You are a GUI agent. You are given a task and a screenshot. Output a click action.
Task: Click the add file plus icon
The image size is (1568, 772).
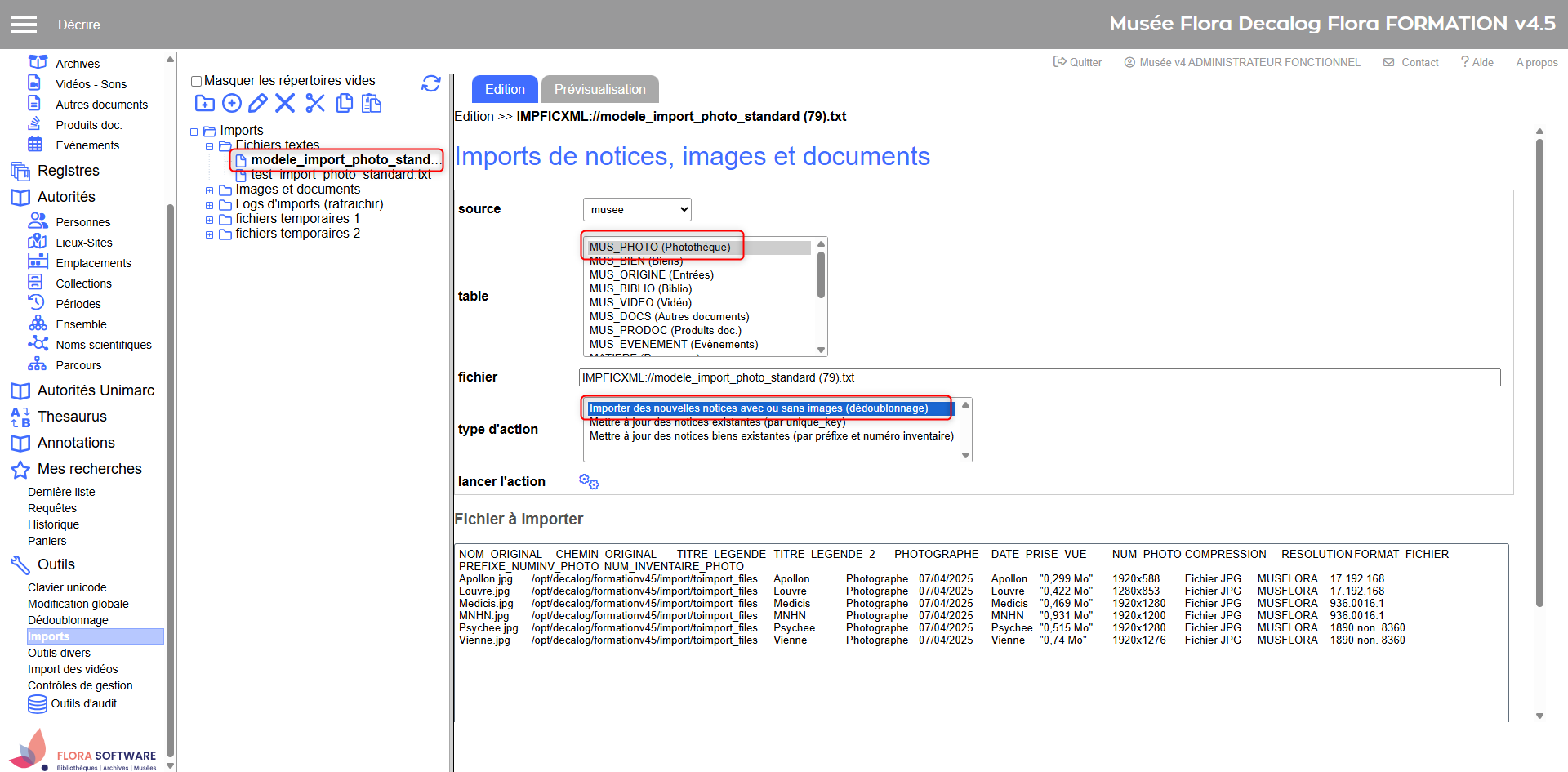coord(232,103)
